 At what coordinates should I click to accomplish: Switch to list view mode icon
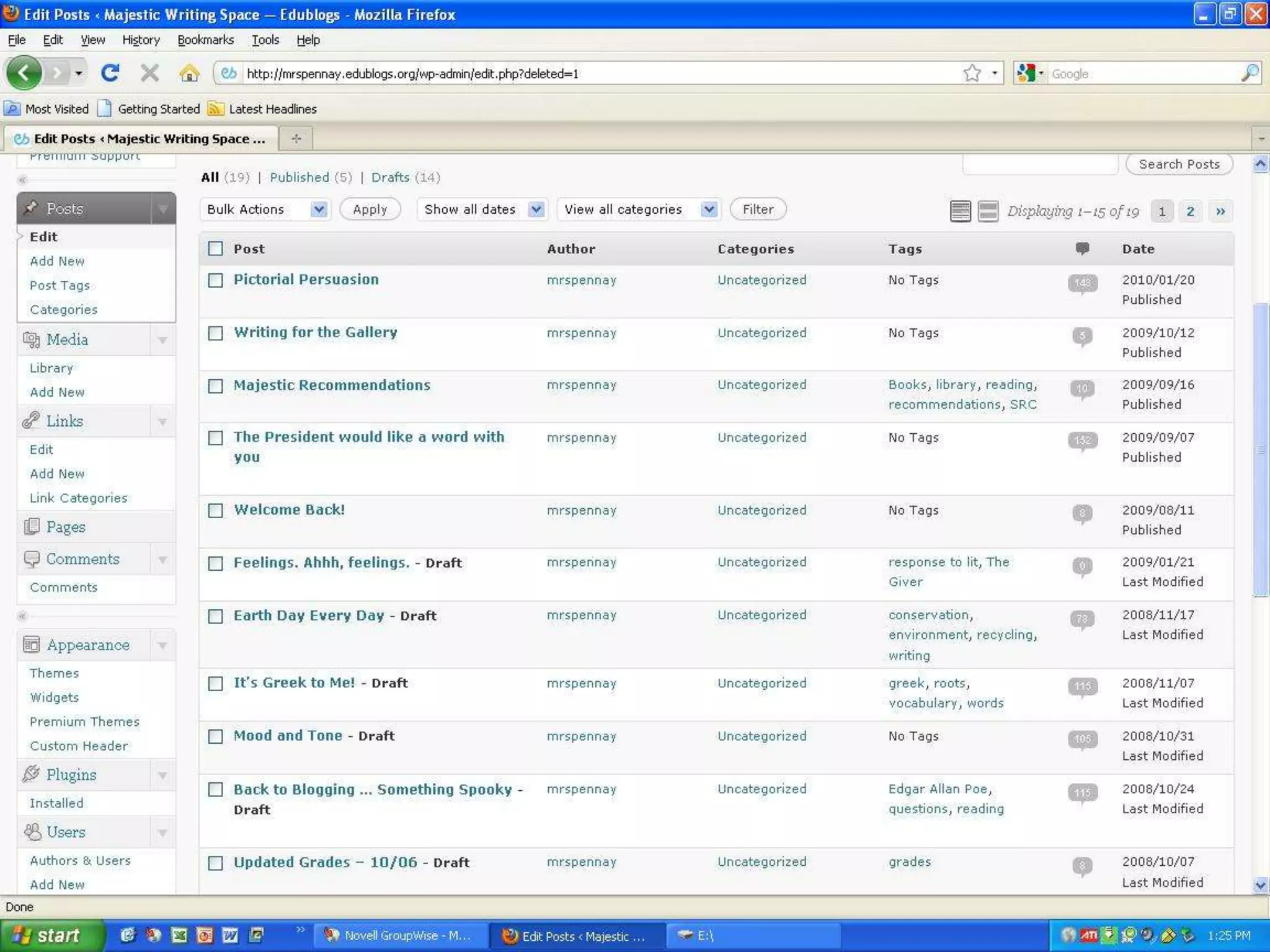click(960, 211)
